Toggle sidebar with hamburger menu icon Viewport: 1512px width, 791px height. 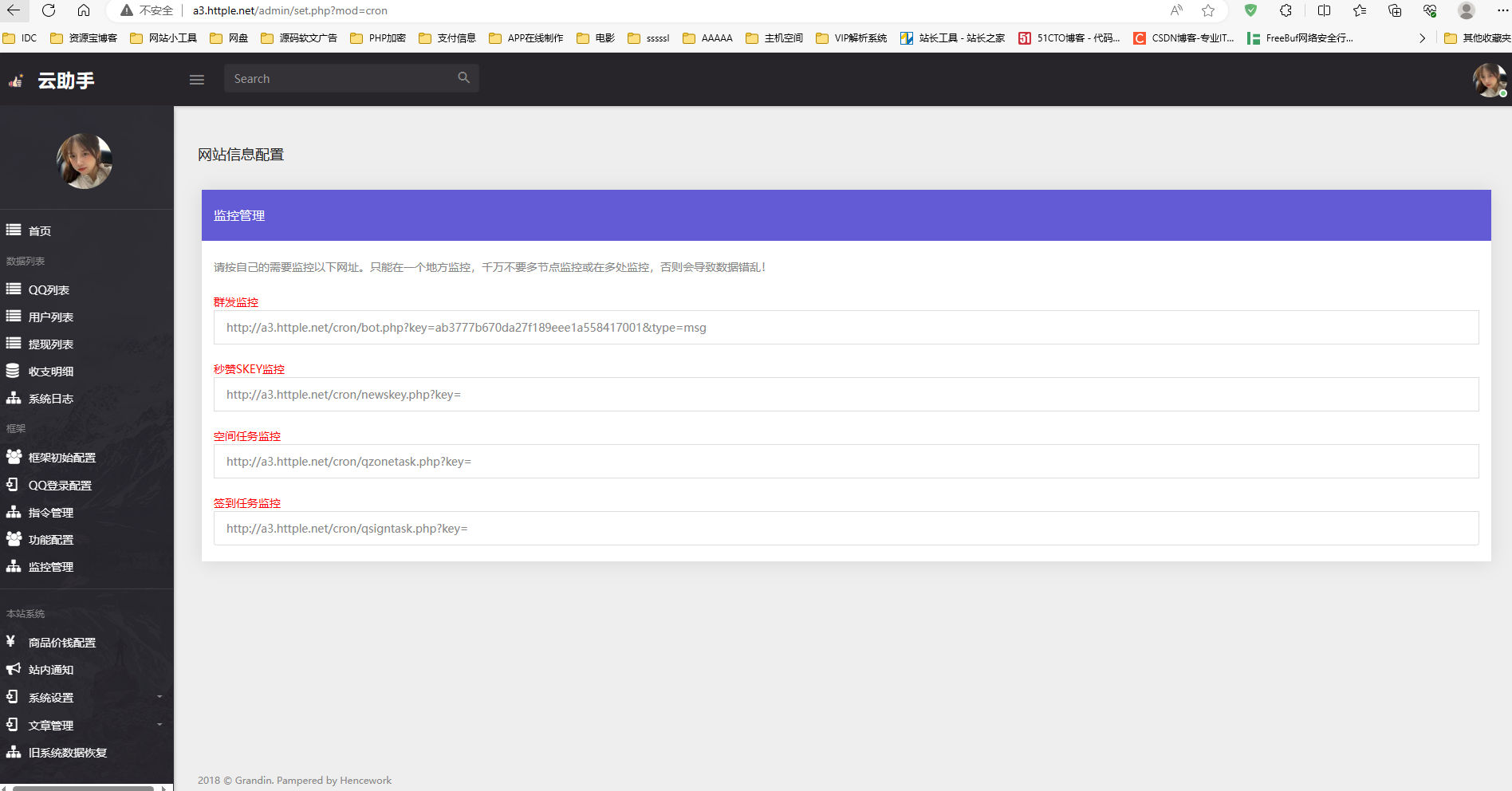coord(197,79)
